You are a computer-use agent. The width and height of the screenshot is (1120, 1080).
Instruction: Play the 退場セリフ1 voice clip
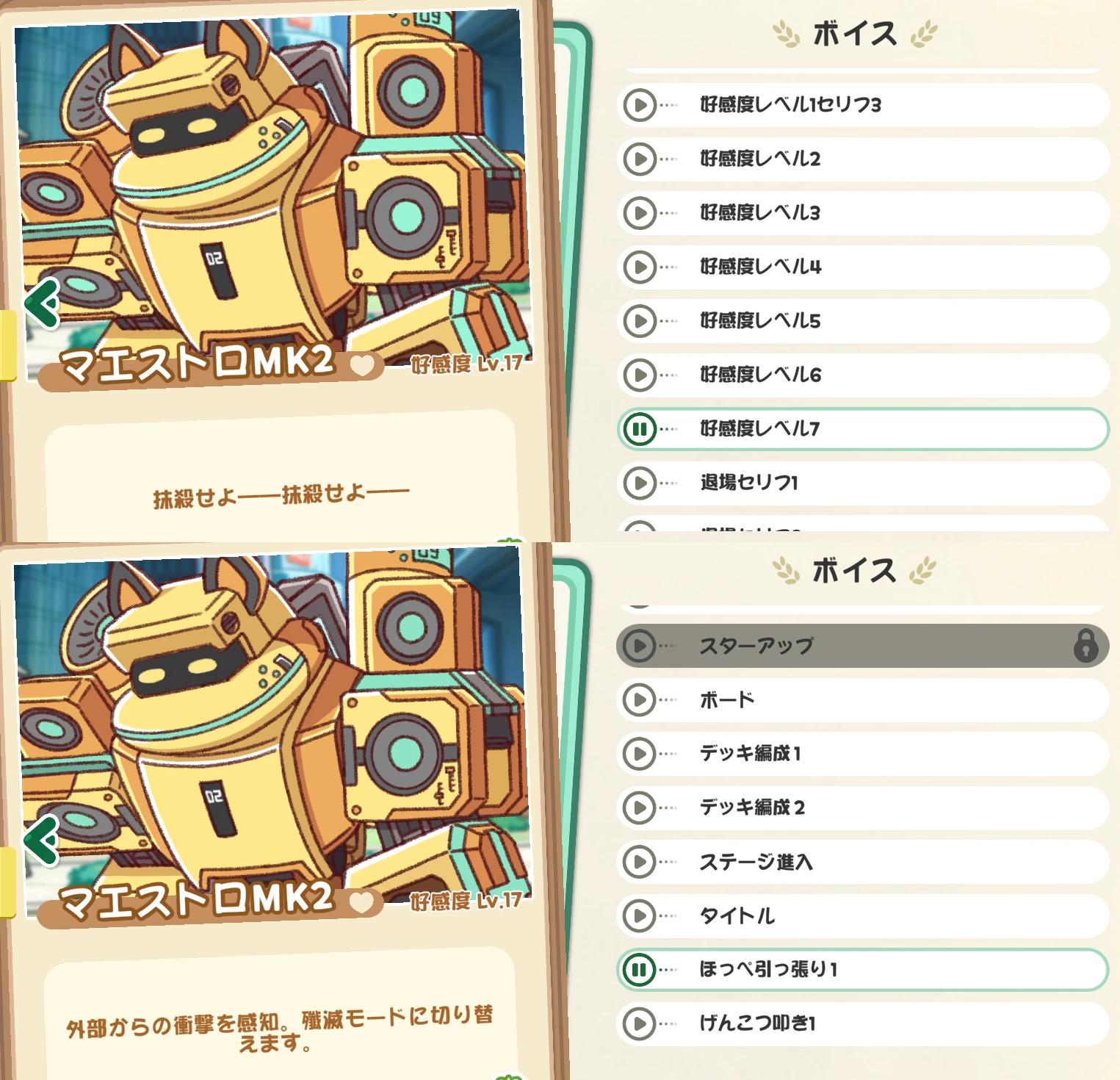[x=640, y=483]
